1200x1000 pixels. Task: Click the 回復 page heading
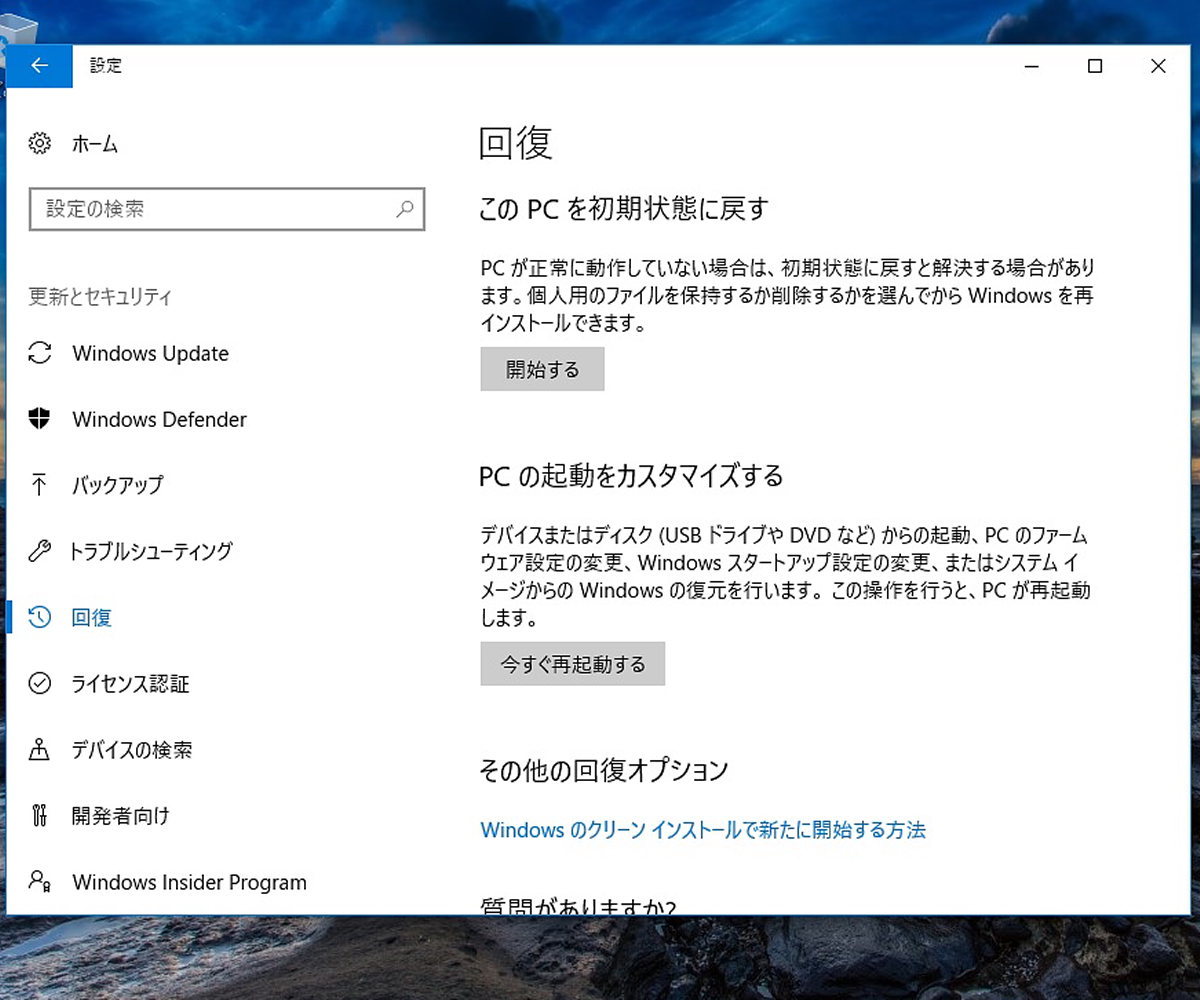(x=516, y=143)
